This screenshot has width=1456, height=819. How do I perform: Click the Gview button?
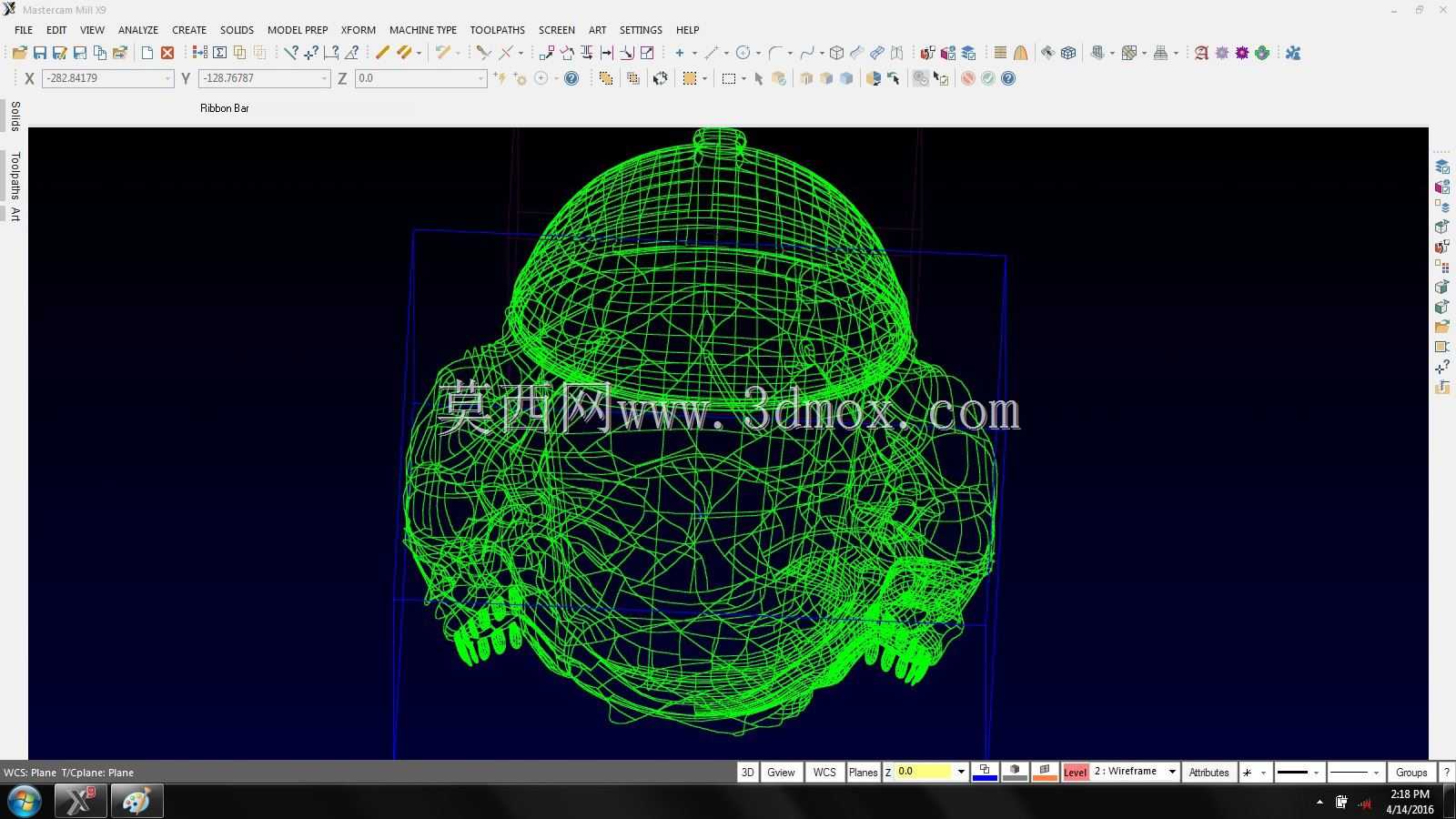pos(781,773)
